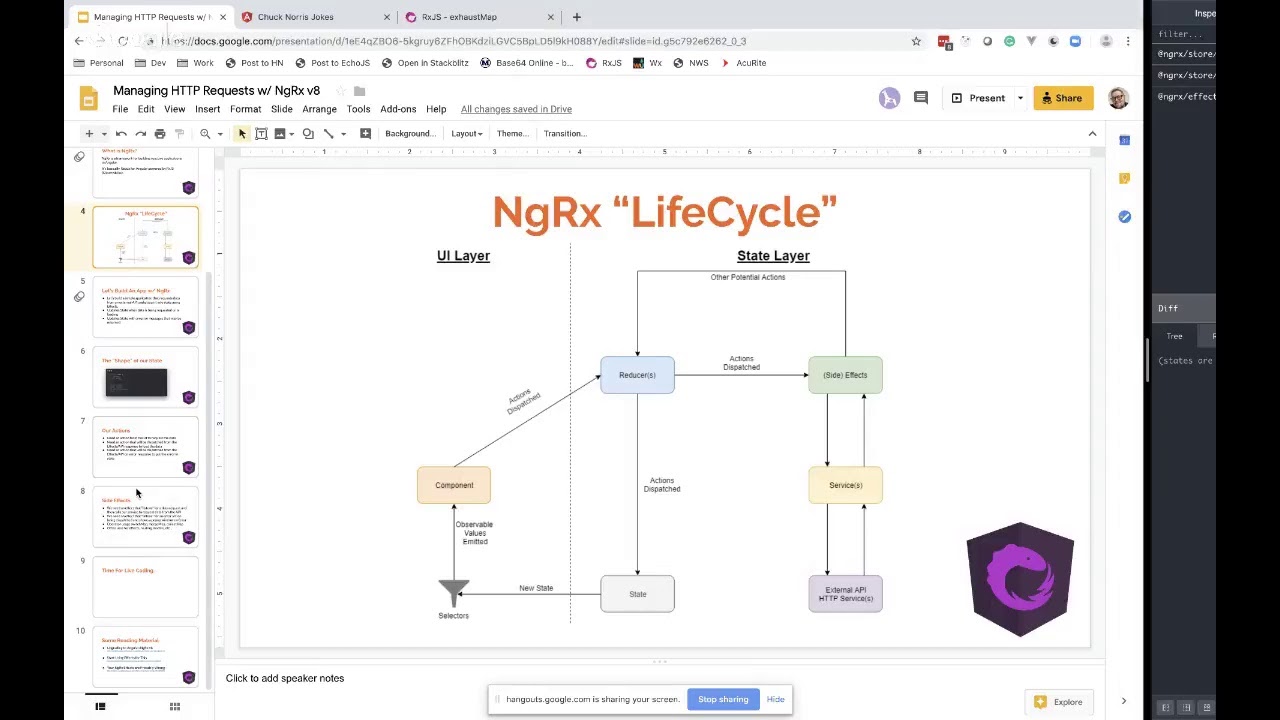Open the Personal bookmarks folder

click(99, 63)
